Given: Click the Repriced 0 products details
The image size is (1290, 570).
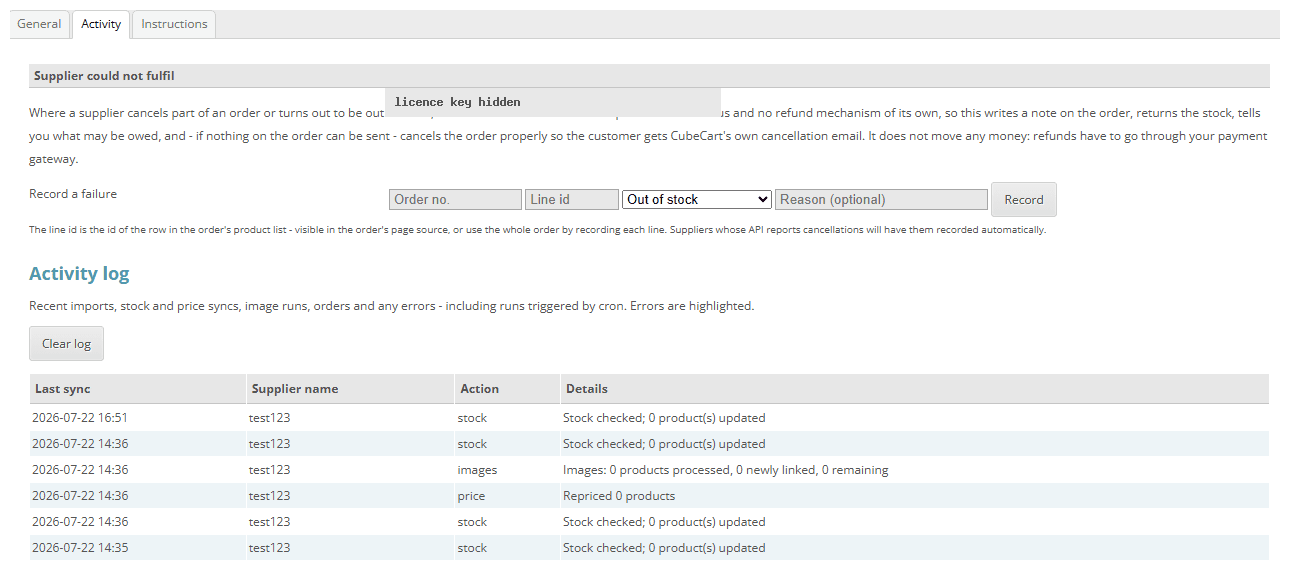Looking at the screenshot, I should point(619,496).
